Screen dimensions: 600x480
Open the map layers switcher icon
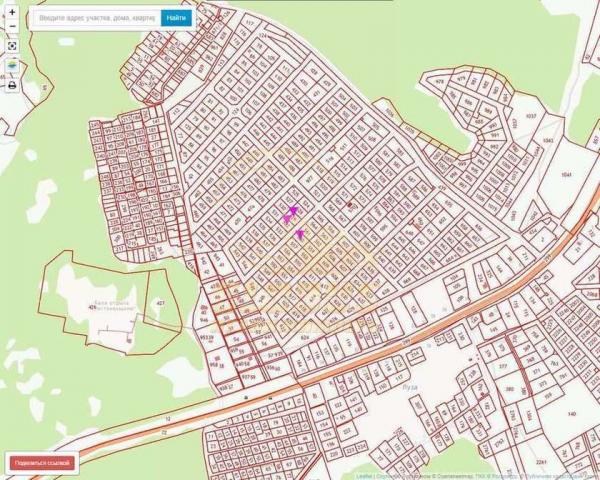click(x=12, y=65)
